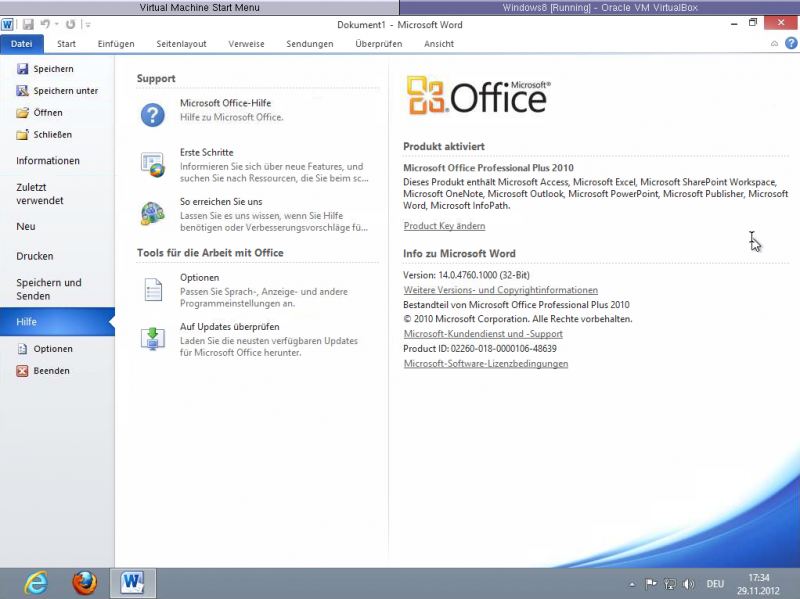Screen dimensions: 800x599
Task: Open the Customize Quick Access Toolbar dropdown
Action: point(88,24)
